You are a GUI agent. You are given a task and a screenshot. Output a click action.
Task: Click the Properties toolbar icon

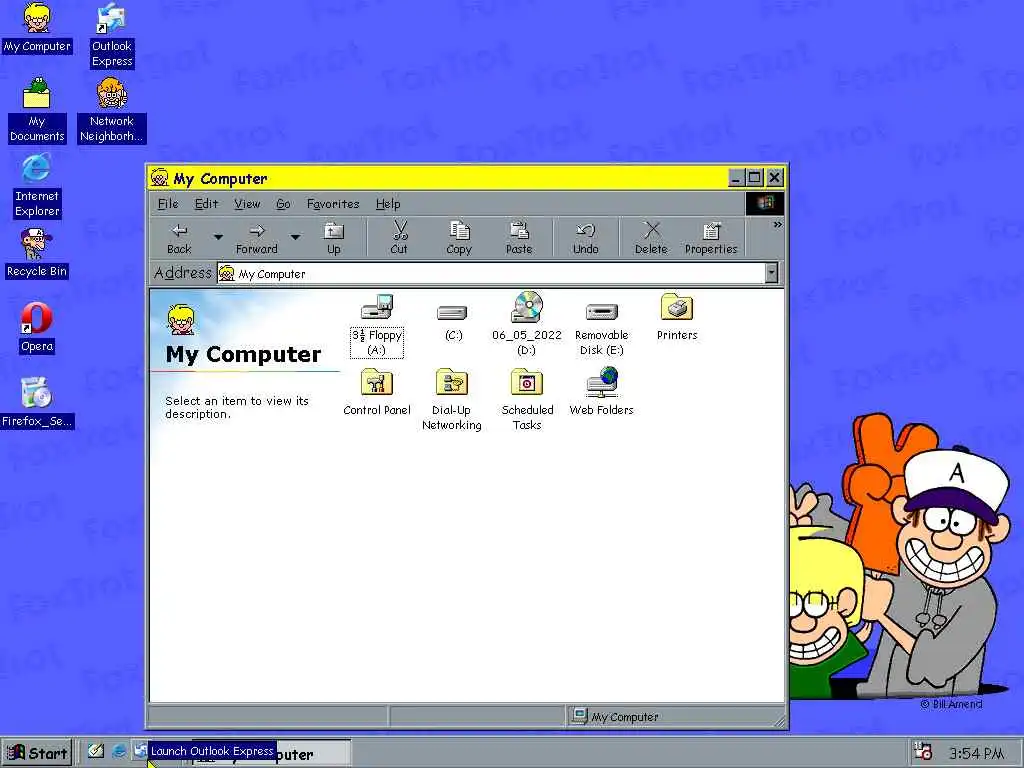[x=711, y=238]
